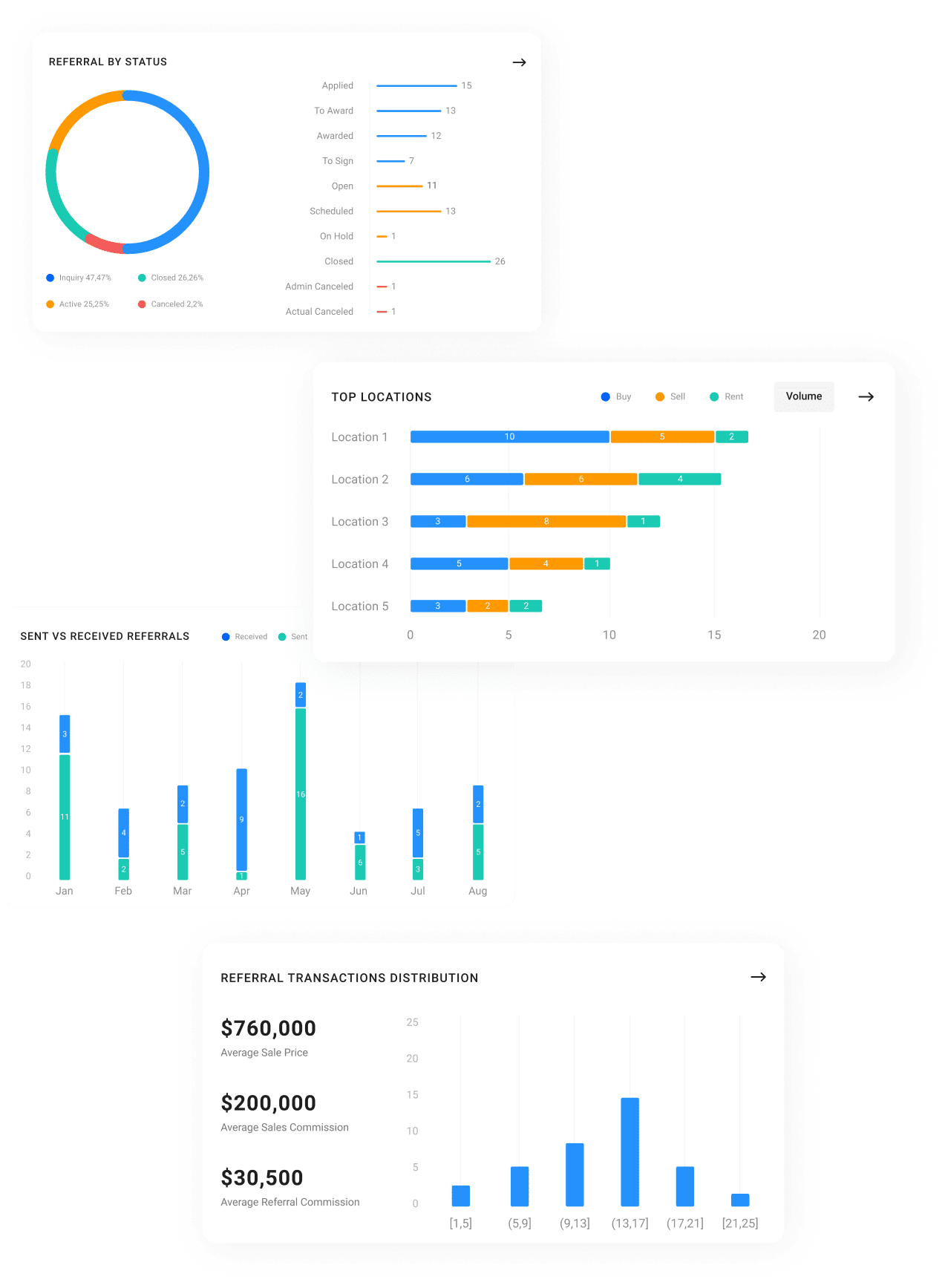Click the Jan Sent bar showing 11
The image size is (945, 1288).
point(65,817)
